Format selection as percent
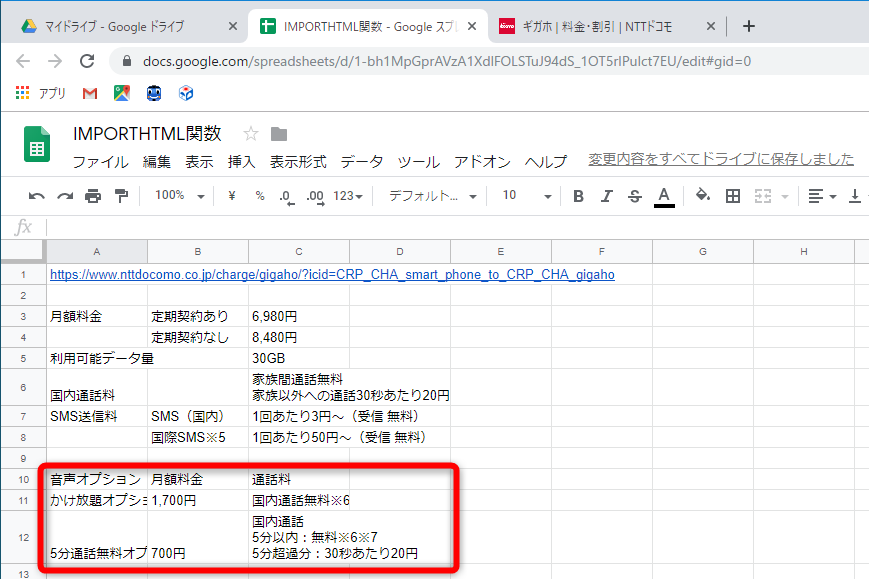The image size is (869, 579). point(258,196)
